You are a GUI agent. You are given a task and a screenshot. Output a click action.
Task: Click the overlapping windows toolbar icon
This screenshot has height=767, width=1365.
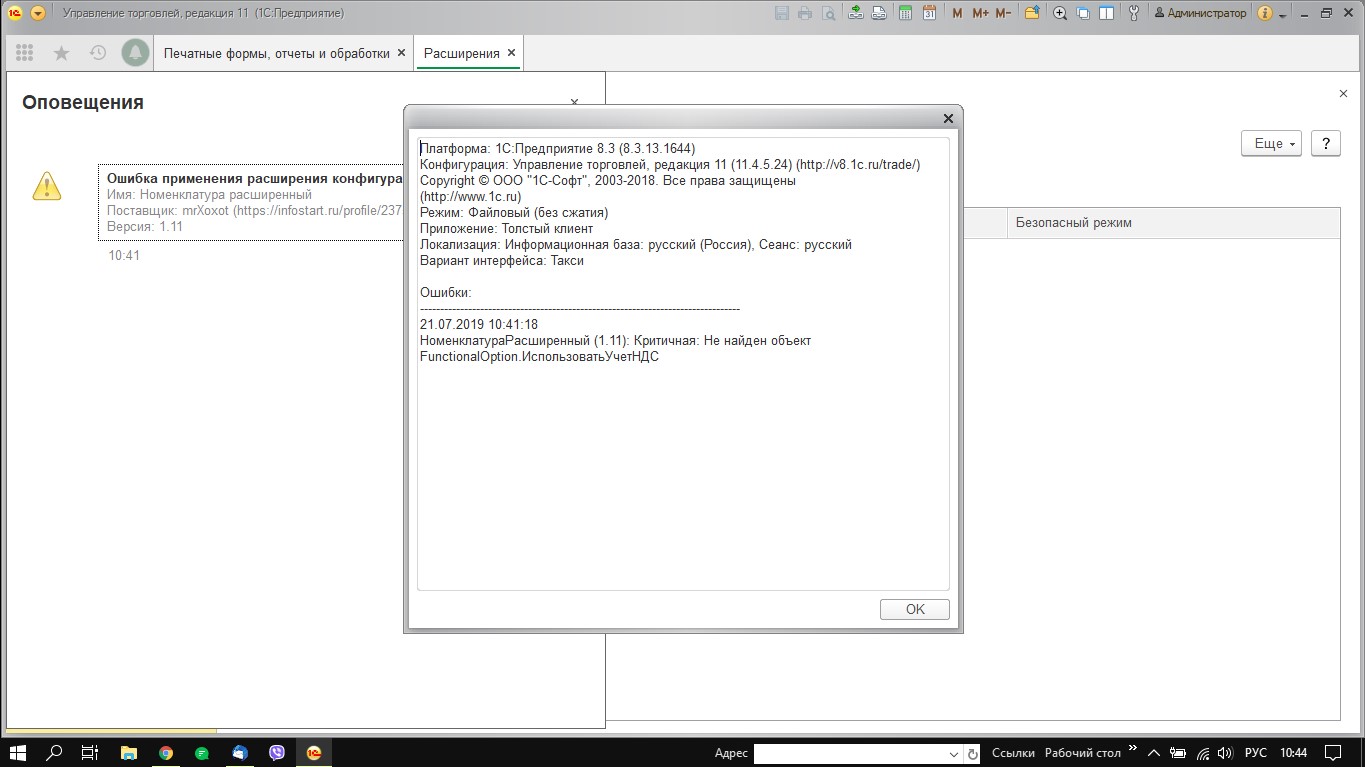coord(1083,14)
